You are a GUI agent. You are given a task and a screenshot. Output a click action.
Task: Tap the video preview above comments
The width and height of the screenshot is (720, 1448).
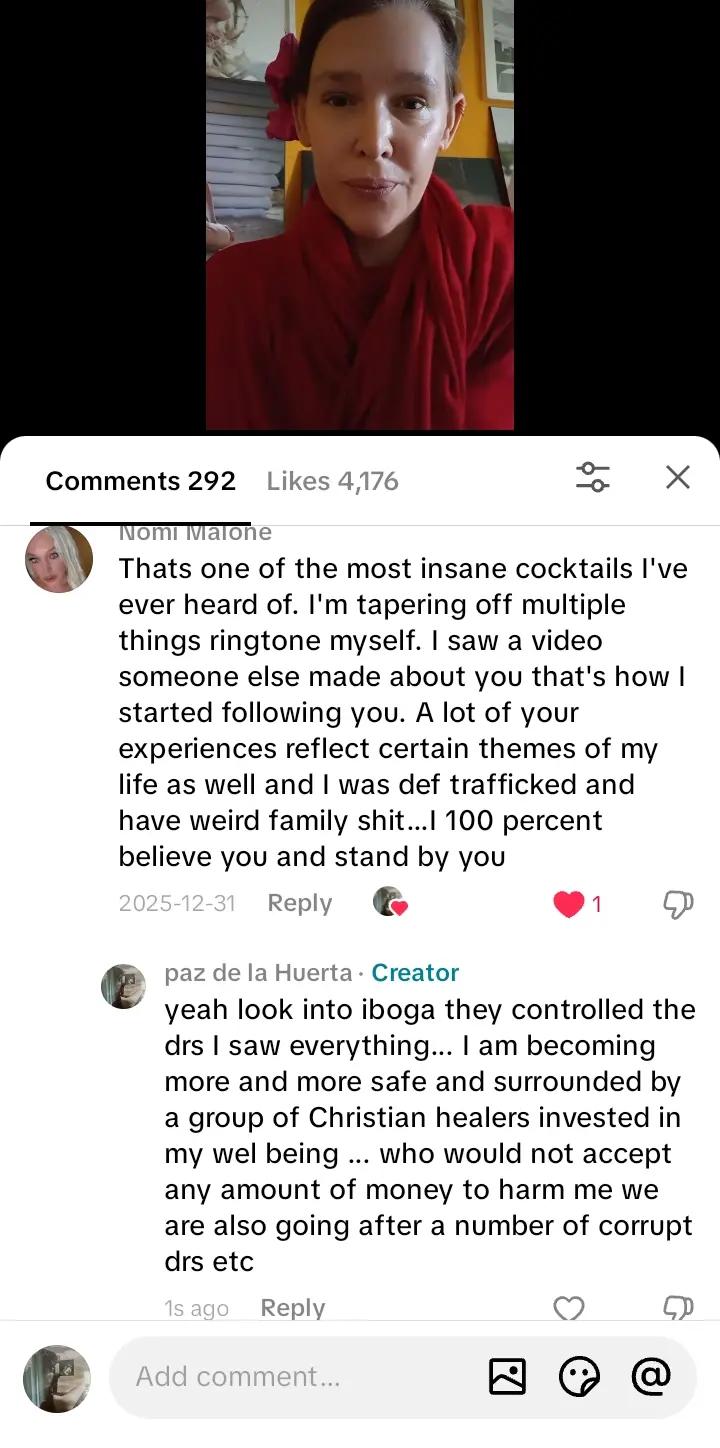pyautogui.click(x=360, y=215)
